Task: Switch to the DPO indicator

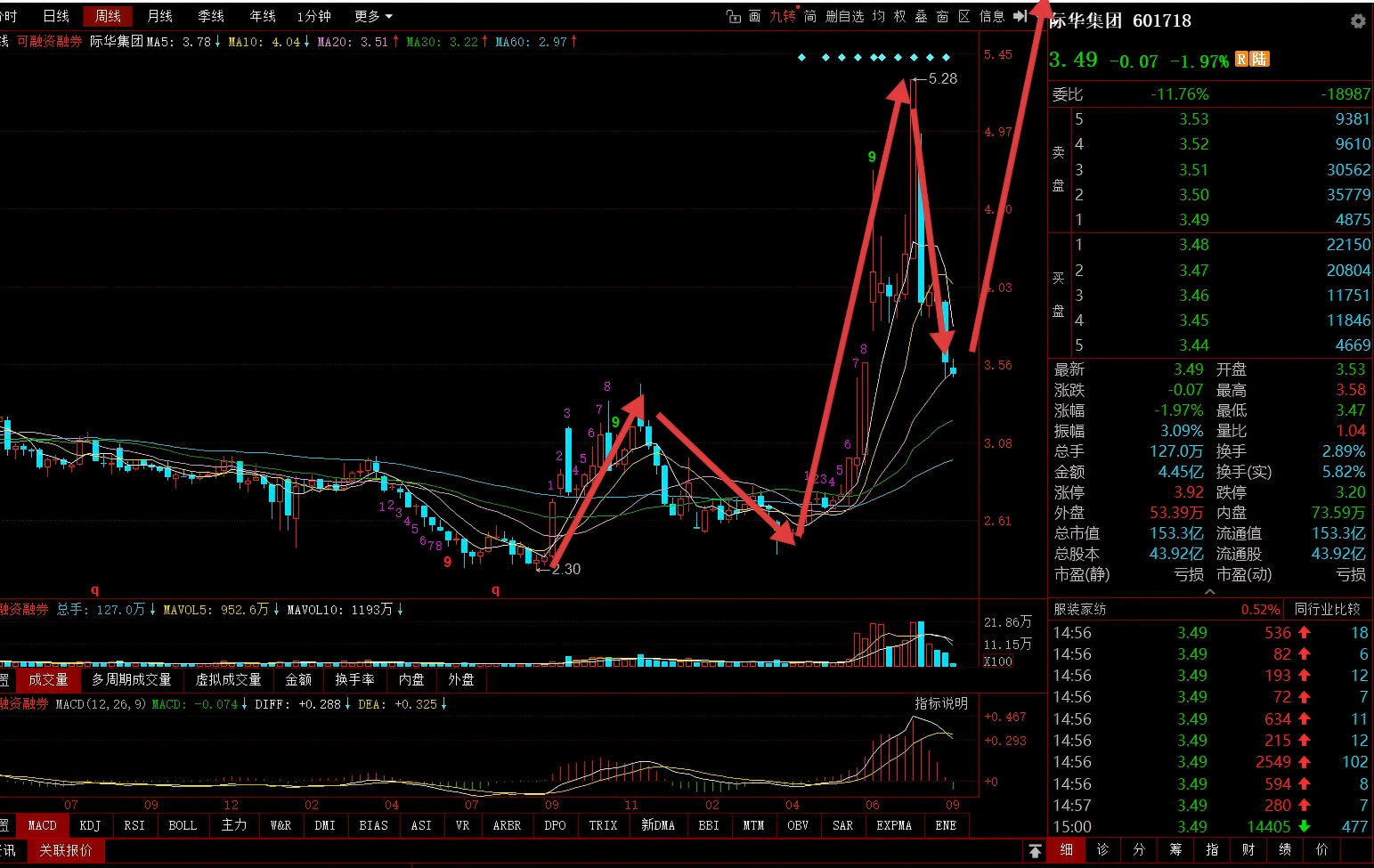Action: [555, 825]
